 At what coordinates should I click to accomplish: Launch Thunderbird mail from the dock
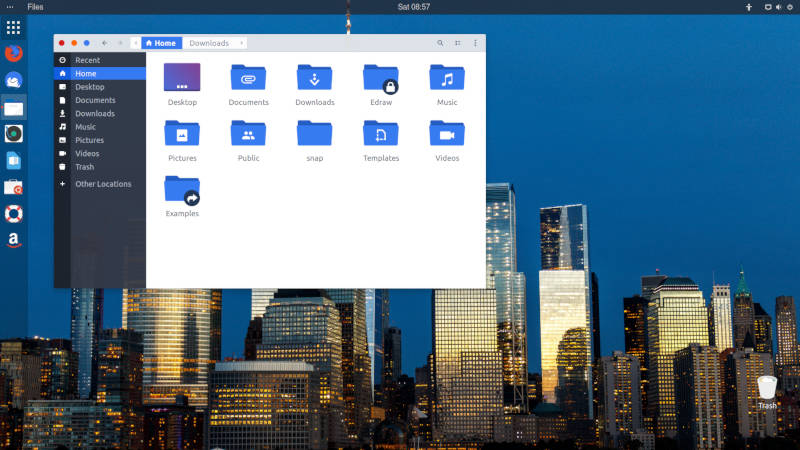pyautogui.click(x=13, y=80)
